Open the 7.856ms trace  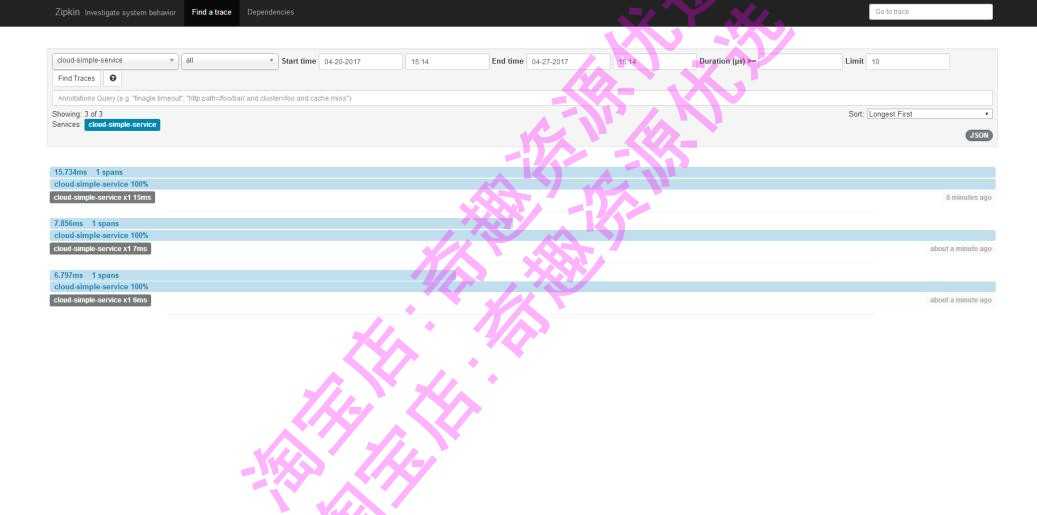[281, 223]
